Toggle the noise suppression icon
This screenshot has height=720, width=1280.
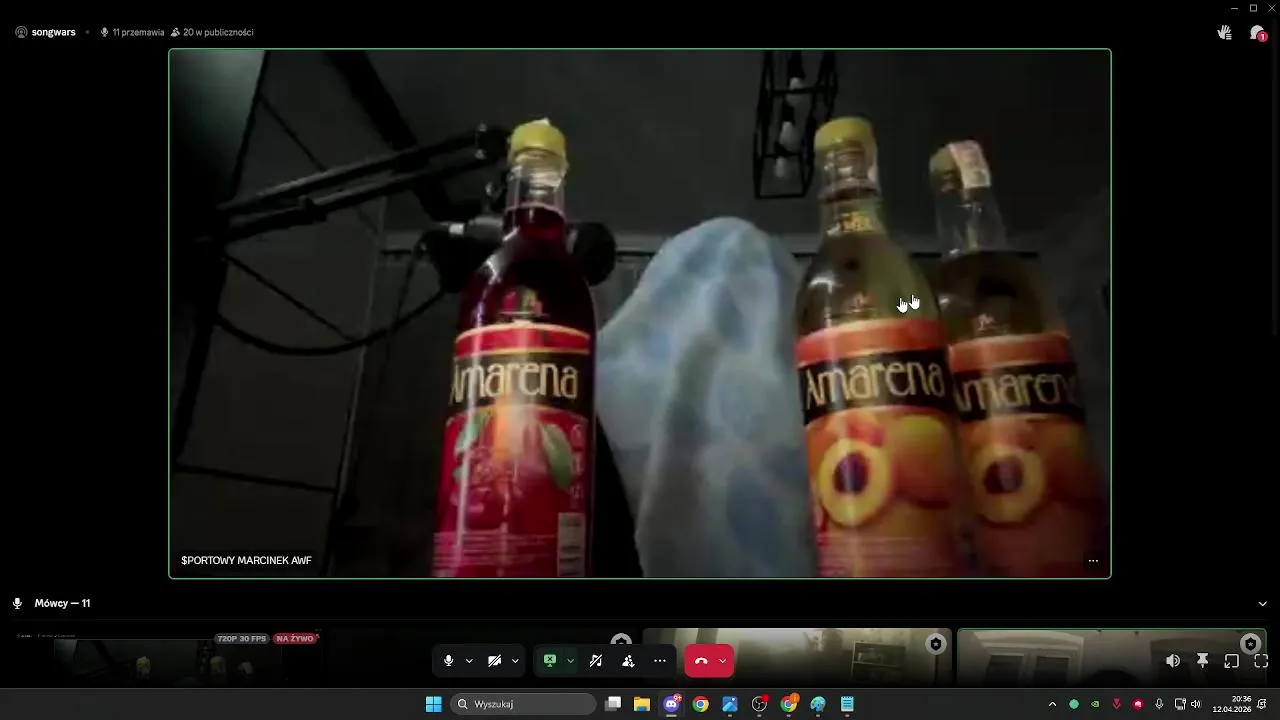pyautogui.click(x=596, y=661)
